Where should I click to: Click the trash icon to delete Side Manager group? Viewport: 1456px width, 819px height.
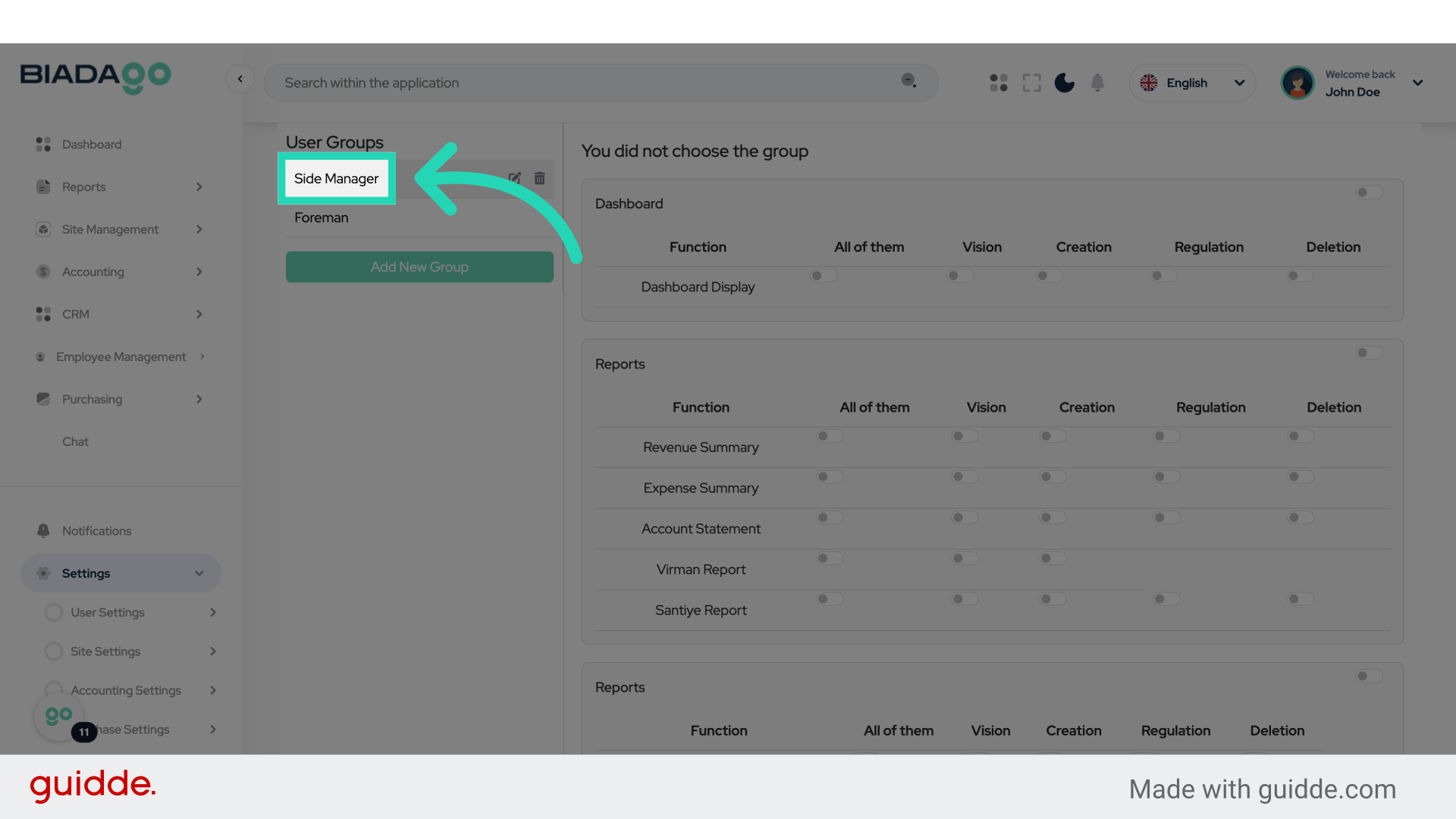click(x=539, y=178)
